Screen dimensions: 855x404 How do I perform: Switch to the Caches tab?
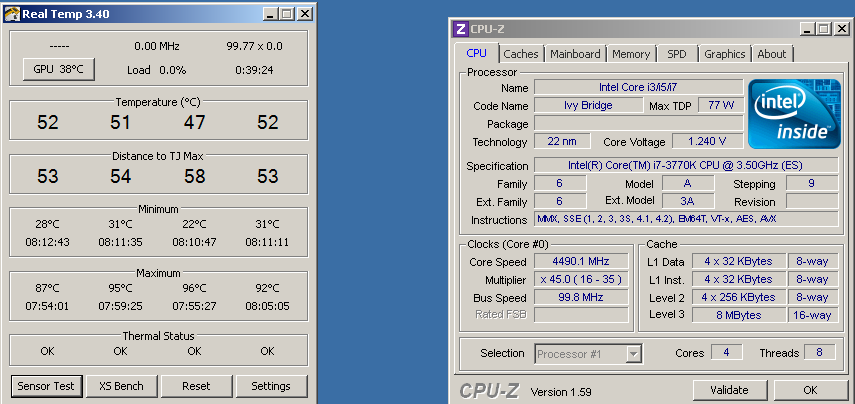click(x=520, y=54)
